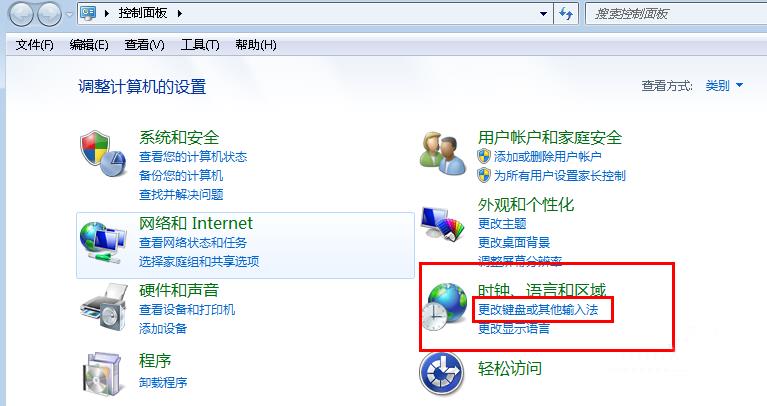The width and height of the screenshot is (767, 406).
Task: Open the System and Security shield icon
Action: click(x=103, y=153)
